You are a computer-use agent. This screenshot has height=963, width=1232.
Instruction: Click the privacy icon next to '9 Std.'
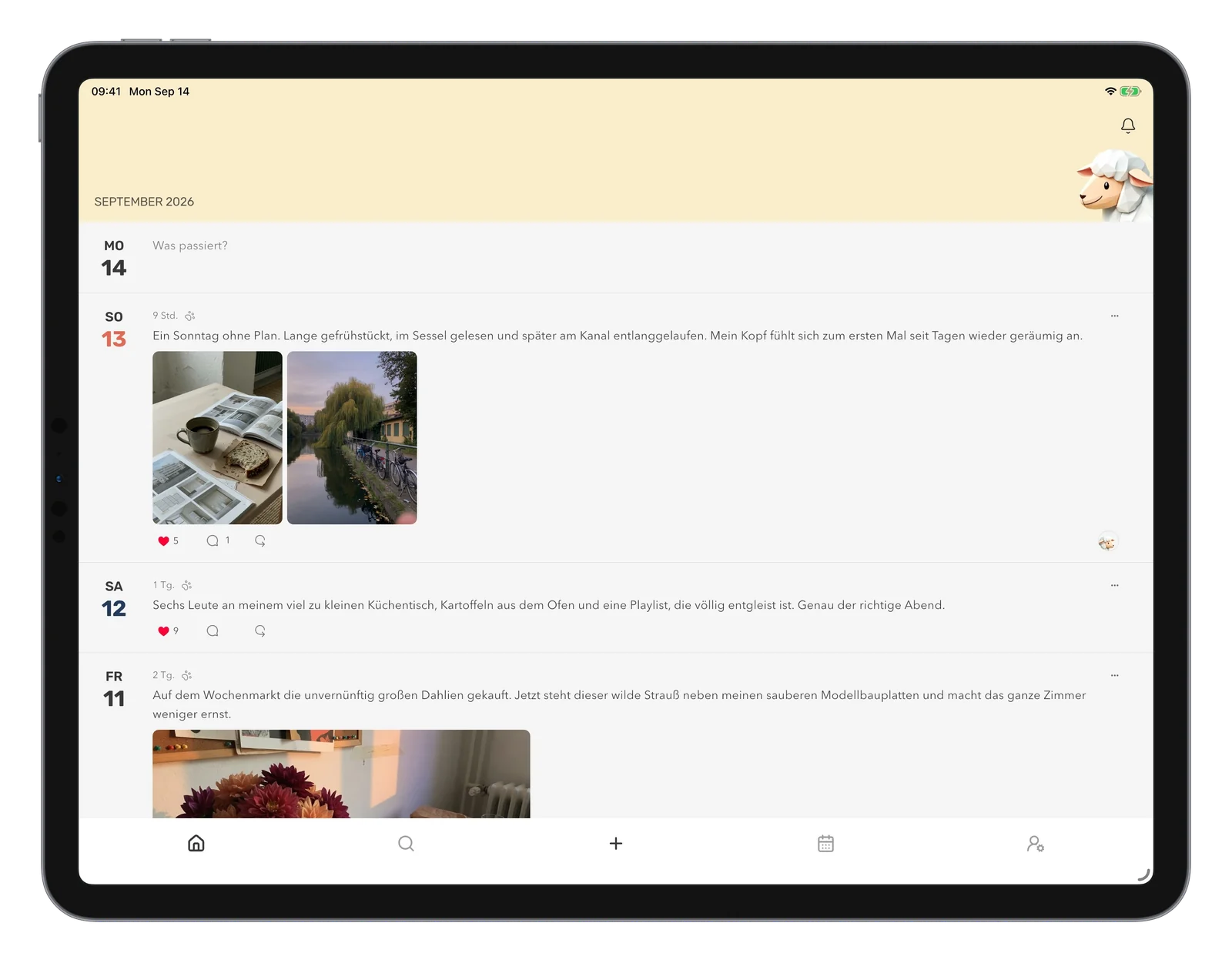click(x=190, y=316)
